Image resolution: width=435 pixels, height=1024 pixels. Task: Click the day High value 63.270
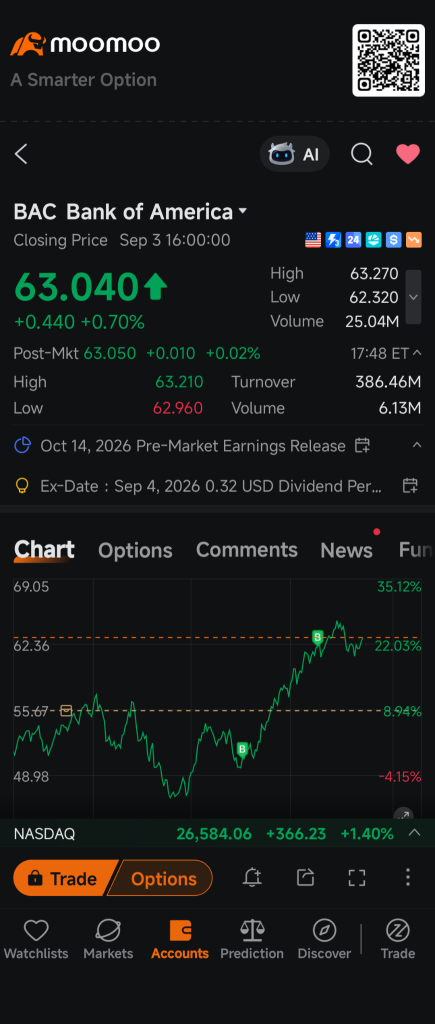tap(374, 274)
